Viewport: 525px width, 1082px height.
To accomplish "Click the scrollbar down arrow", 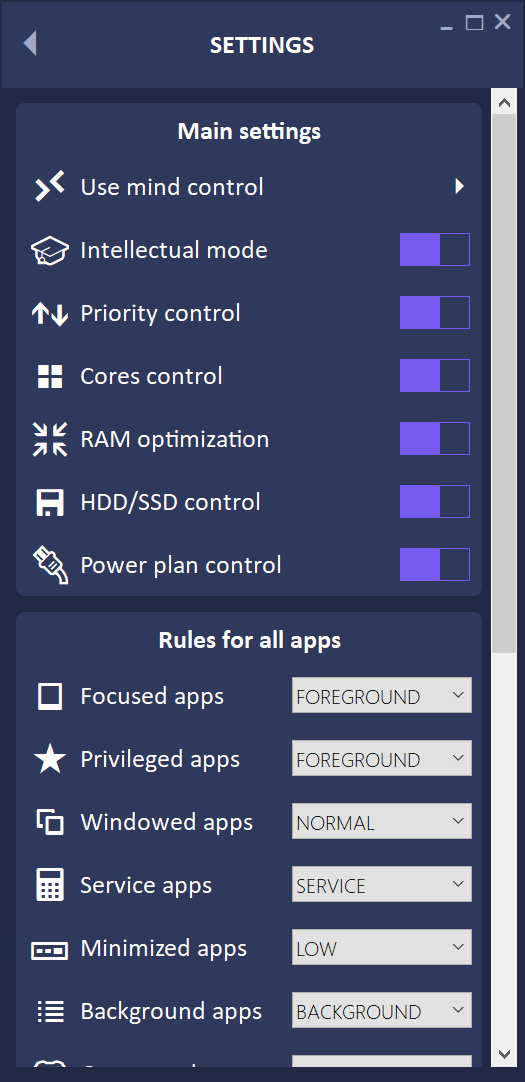I will 504,1054.
